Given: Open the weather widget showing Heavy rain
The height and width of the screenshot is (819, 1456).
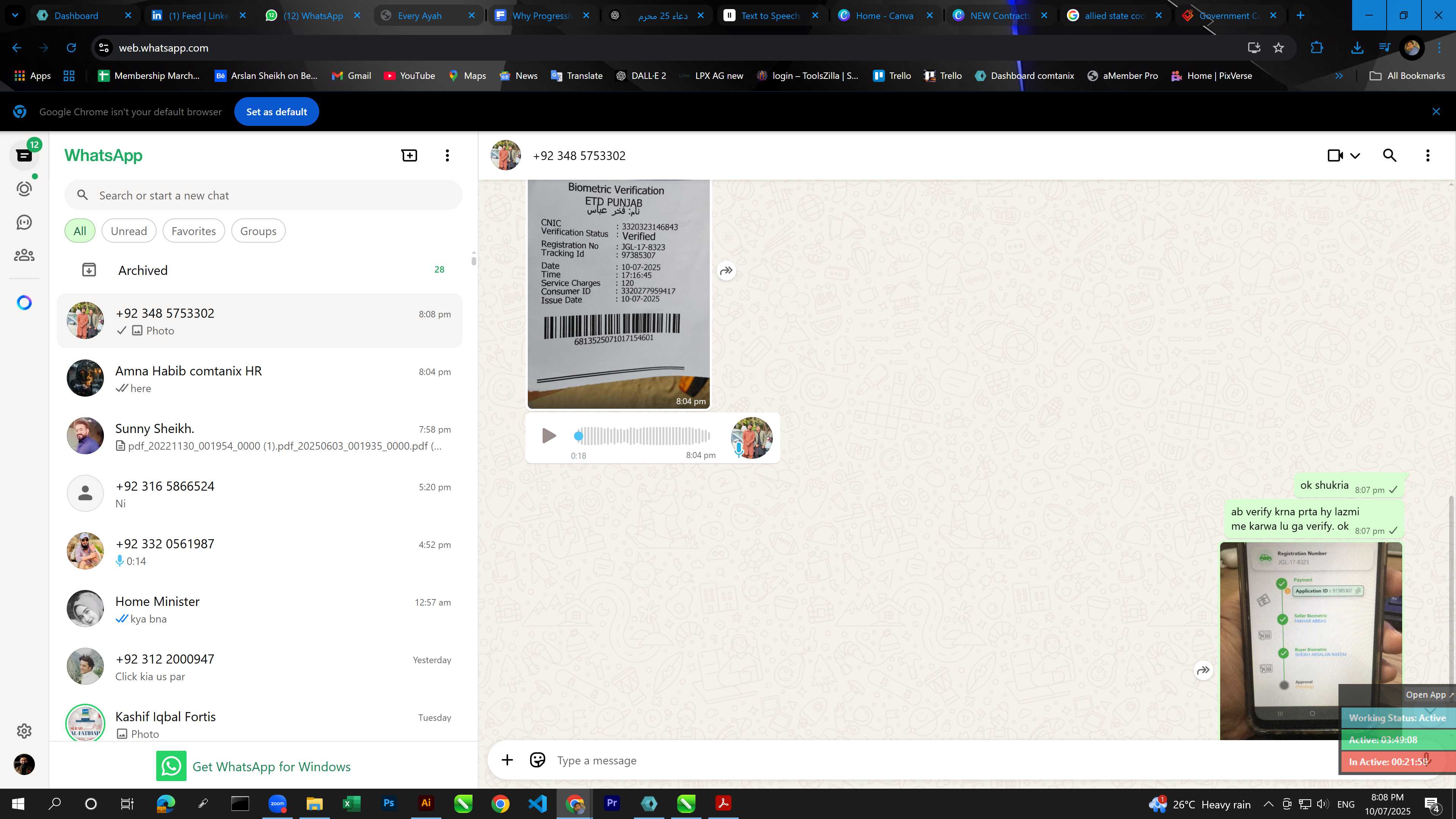Looking at the screenshot, I should 1199,804.
